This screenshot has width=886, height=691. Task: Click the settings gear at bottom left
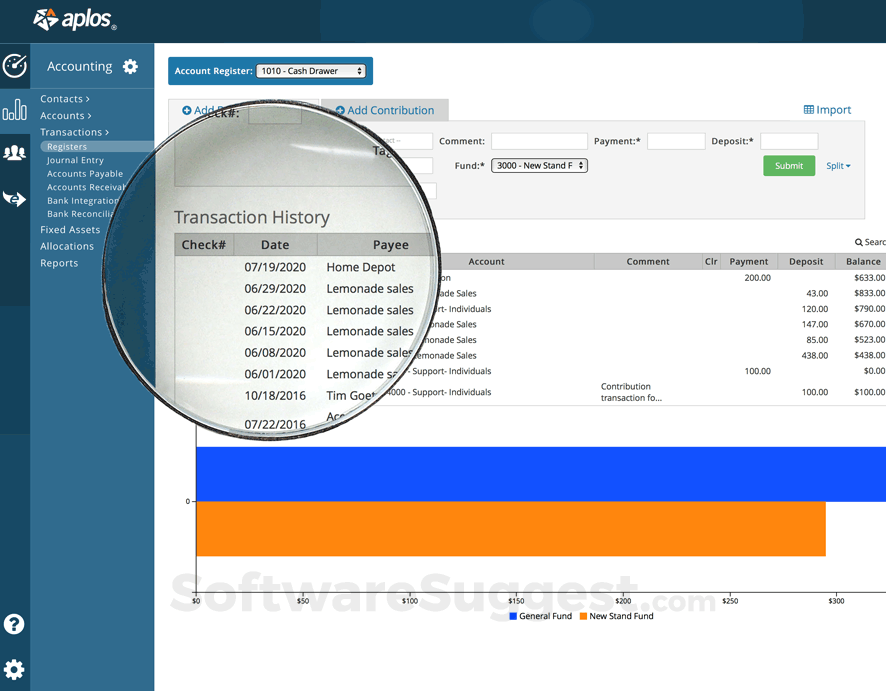pyautogui.click(x=14, y=669)
